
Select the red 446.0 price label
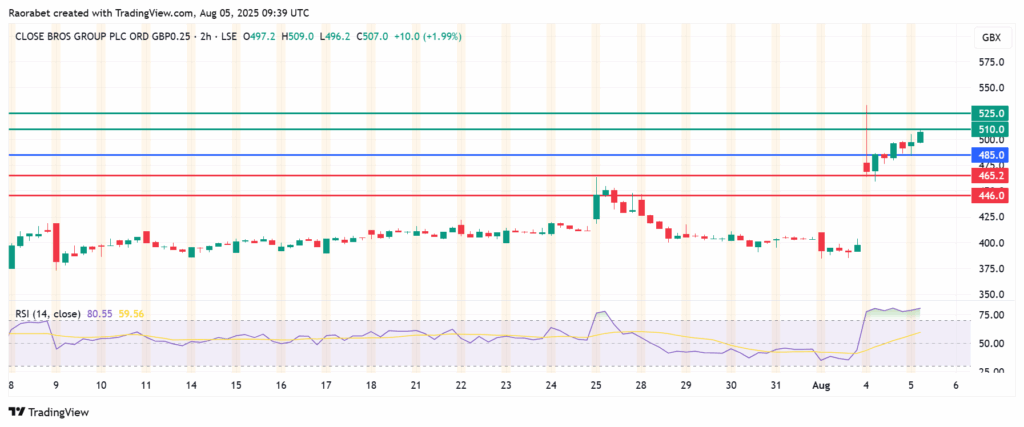[988, 196]
